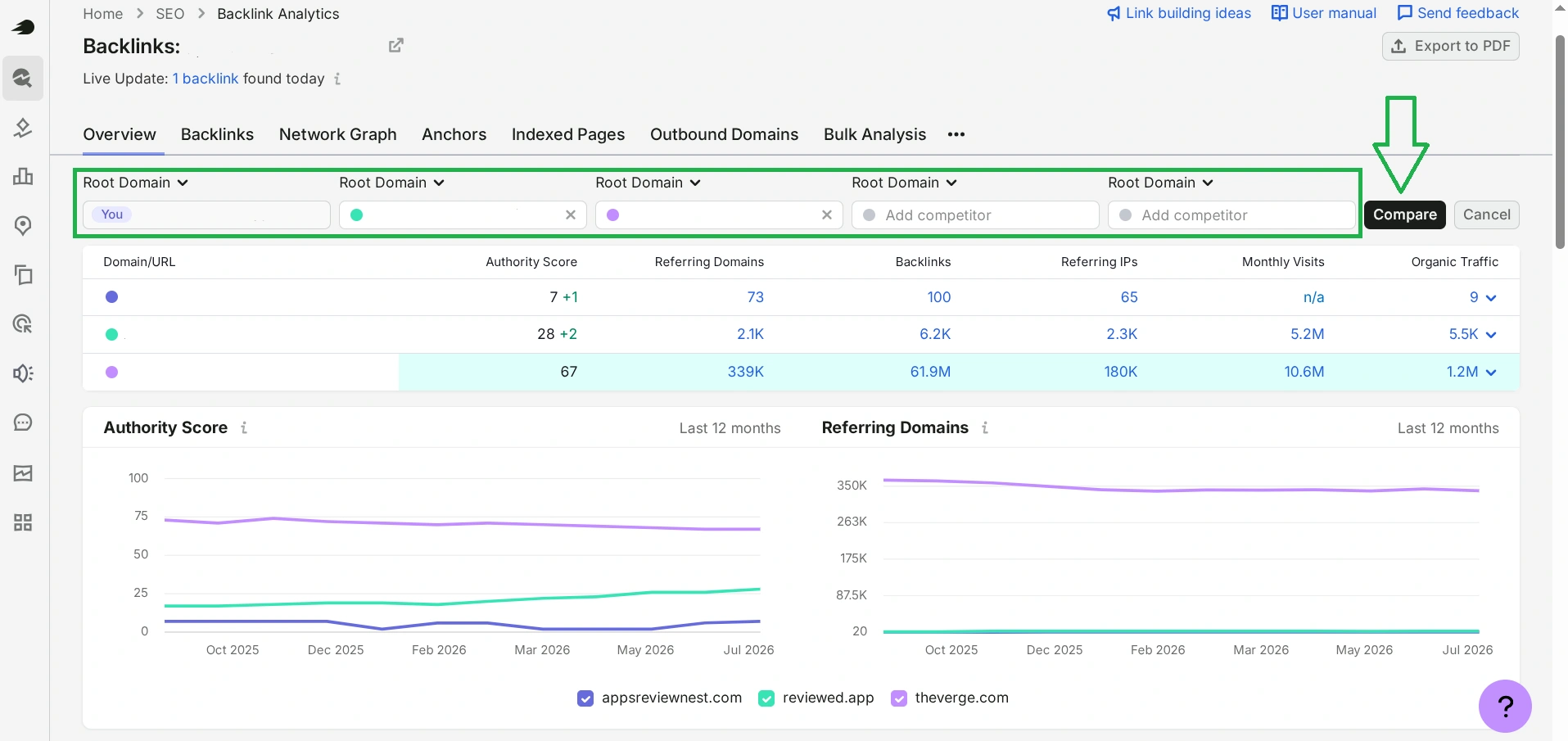Open the fifth Root Domain dropdown above the last Add competitor field
Viewport: 1568px width, 741px height.
[1161, 183]
